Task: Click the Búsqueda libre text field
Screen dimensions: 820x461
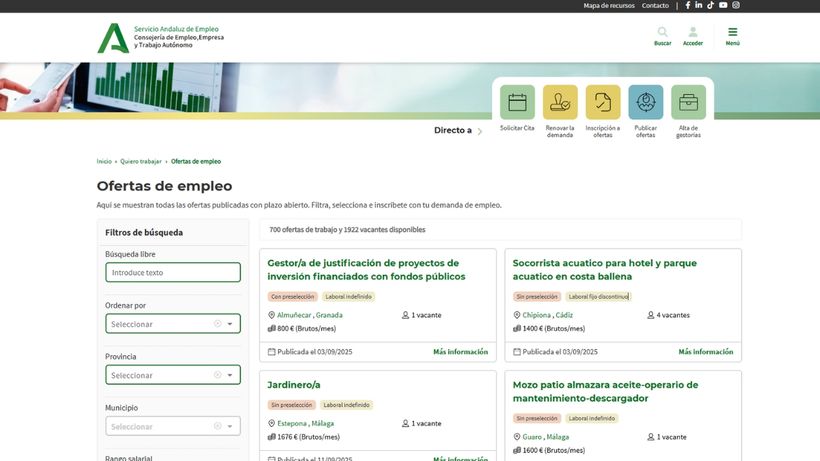Action: [x=173, y=272]
